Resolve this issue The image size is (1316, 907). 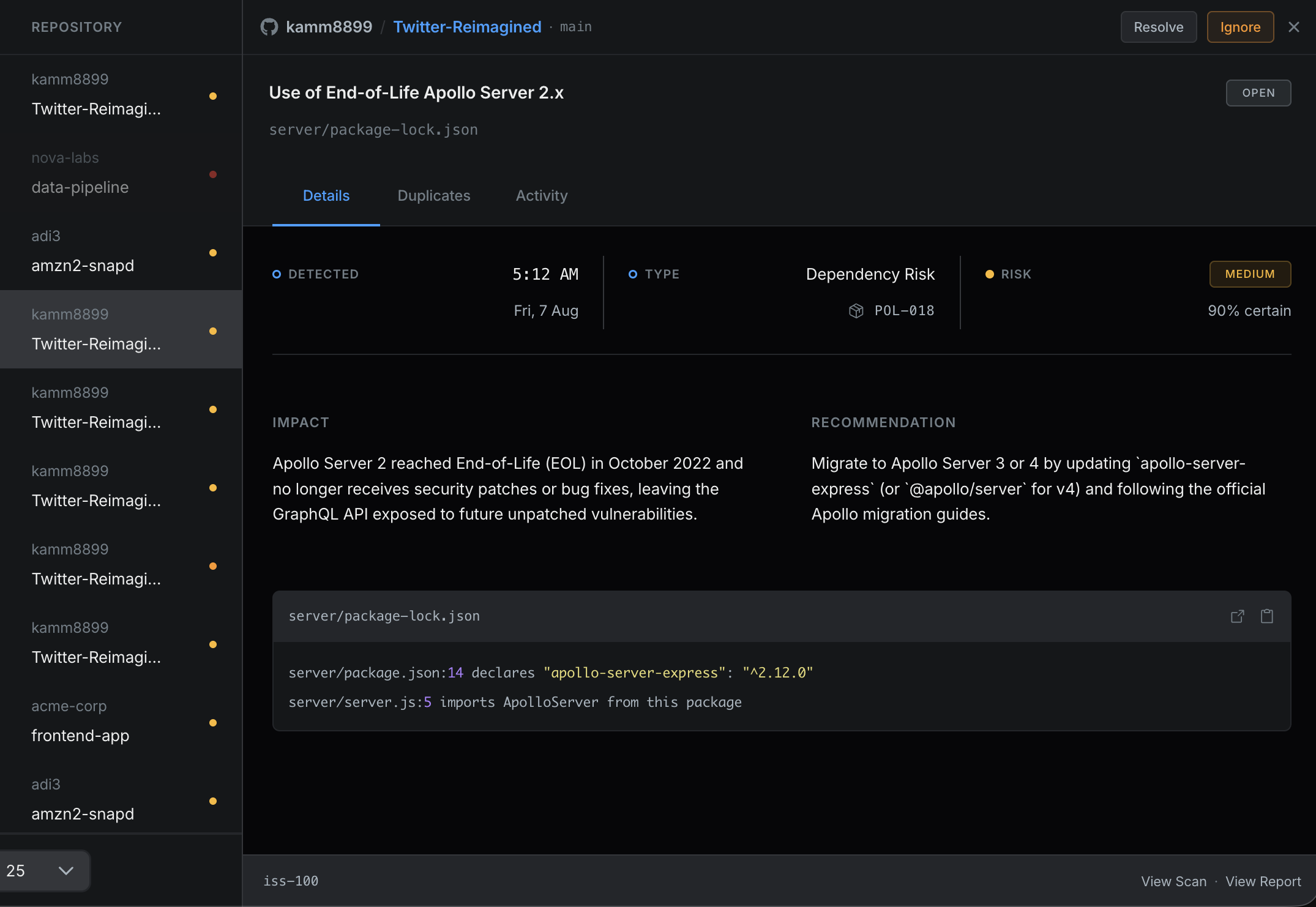[1158, 27]
